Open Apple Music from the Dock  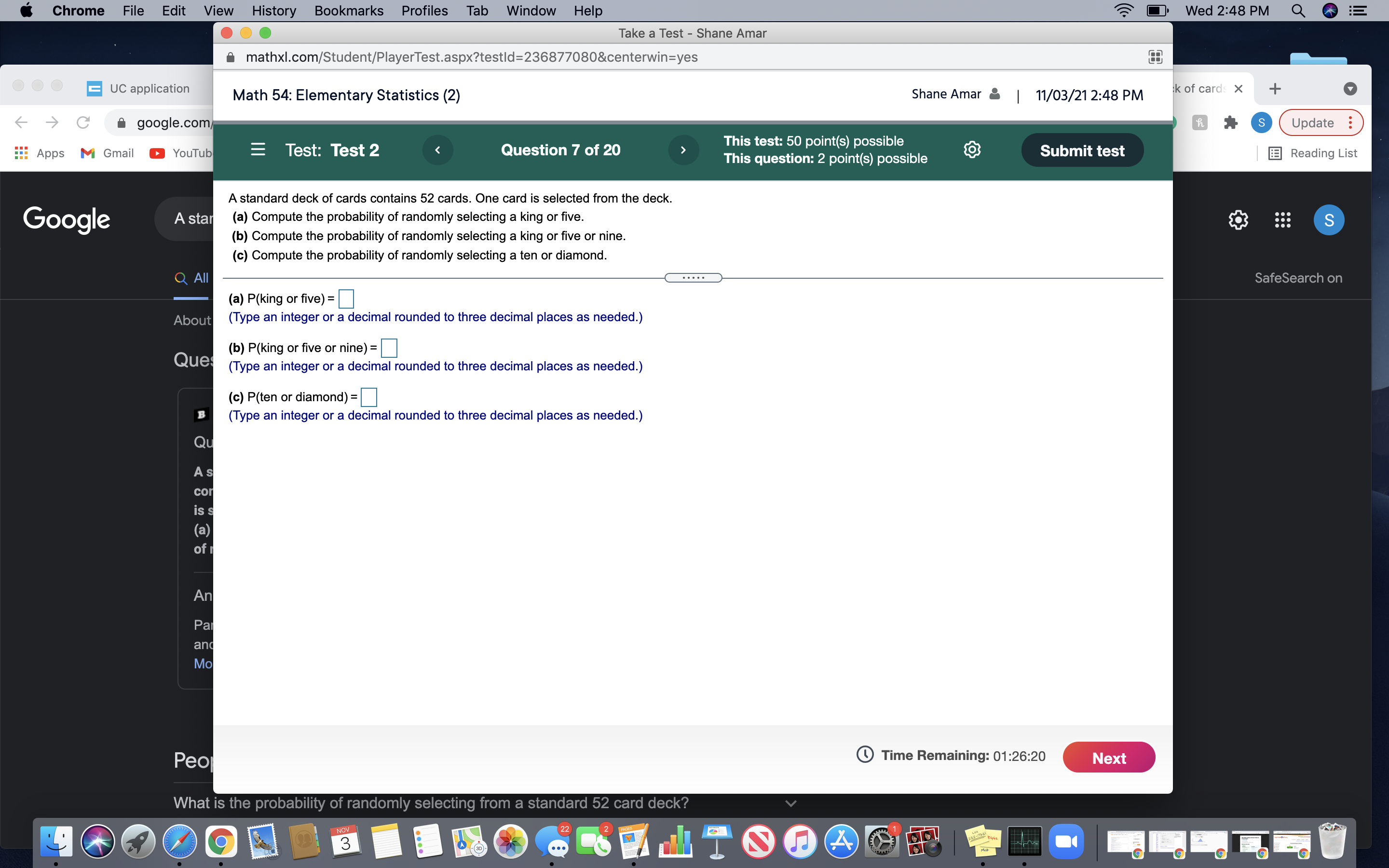(801, 841)
